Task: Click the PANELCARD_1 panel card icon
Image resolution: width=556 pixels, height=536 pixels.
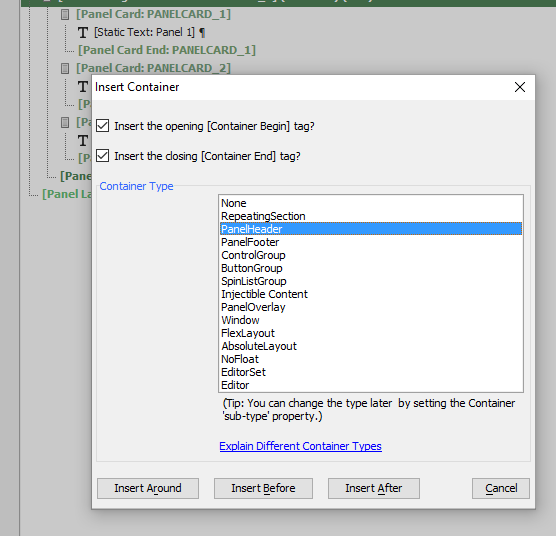Action: [x=65, y=15]
